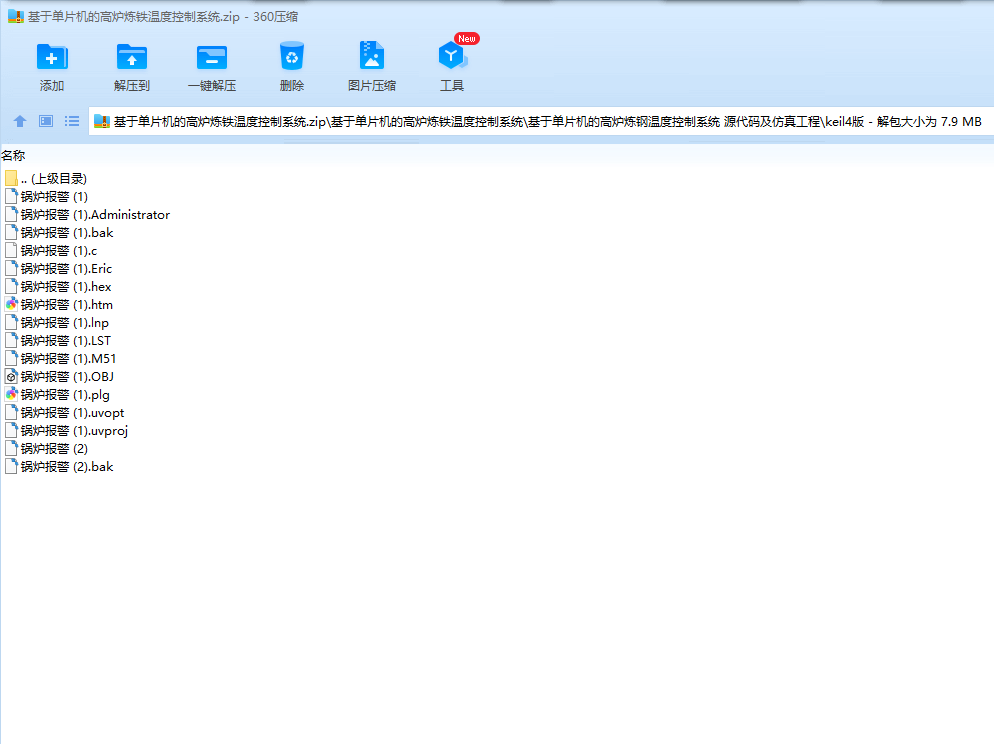Select the file 锅炉报警 (1).uvopt
Image resolution: width=994 pixels, height=744 pixels.
pyautogui.click(x=64, y=413)
